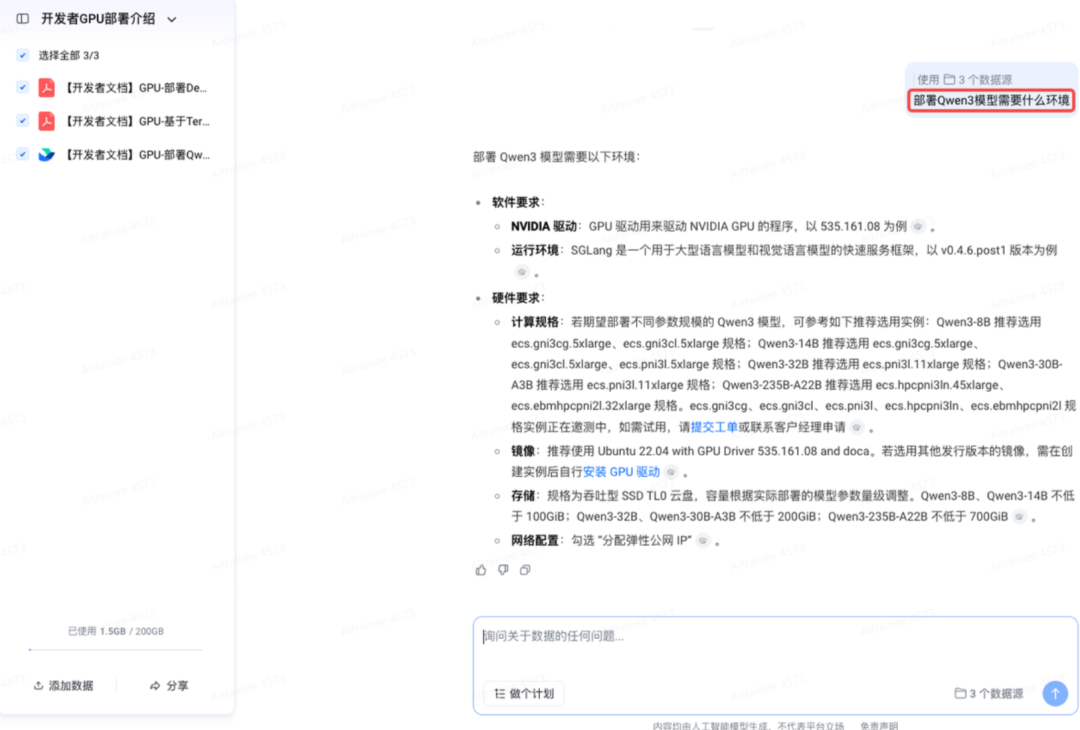
Task: Open PDF icon of GPU-部署De... document
Action: click(46, 87)
